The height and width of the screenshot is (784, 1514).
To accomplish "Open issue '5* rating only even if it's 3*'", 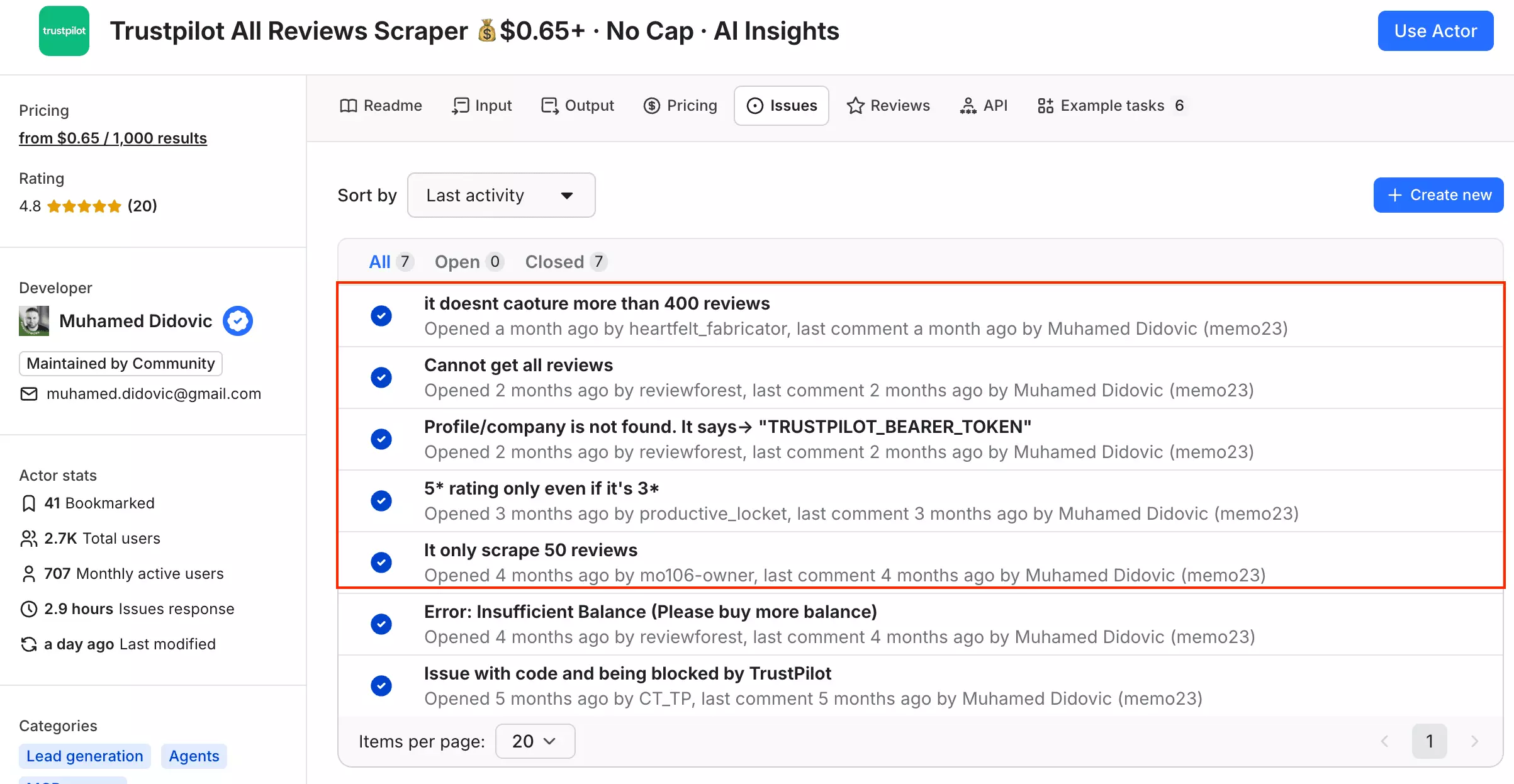I will [542, 488].
